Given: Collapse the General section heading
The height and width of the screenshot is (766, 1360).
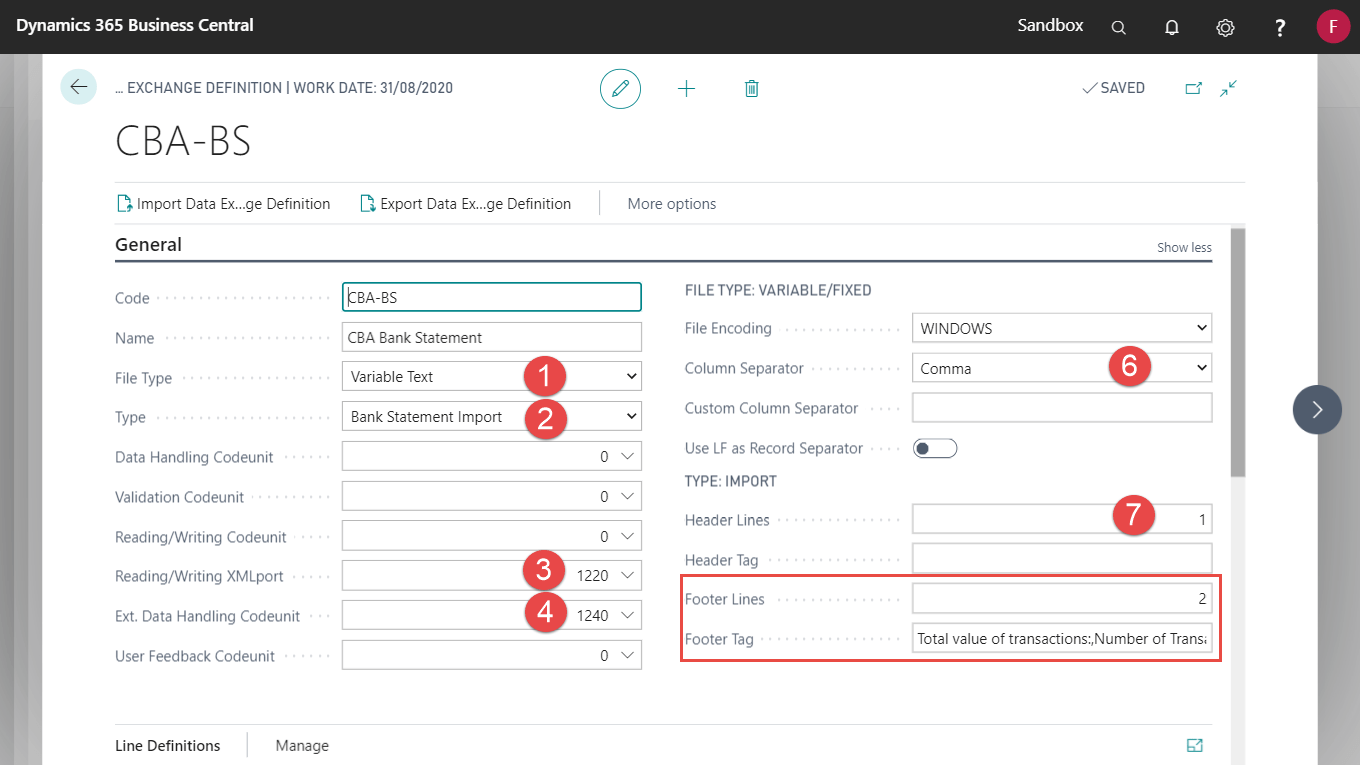Looking at the screenshot, I should pos(148,244).
